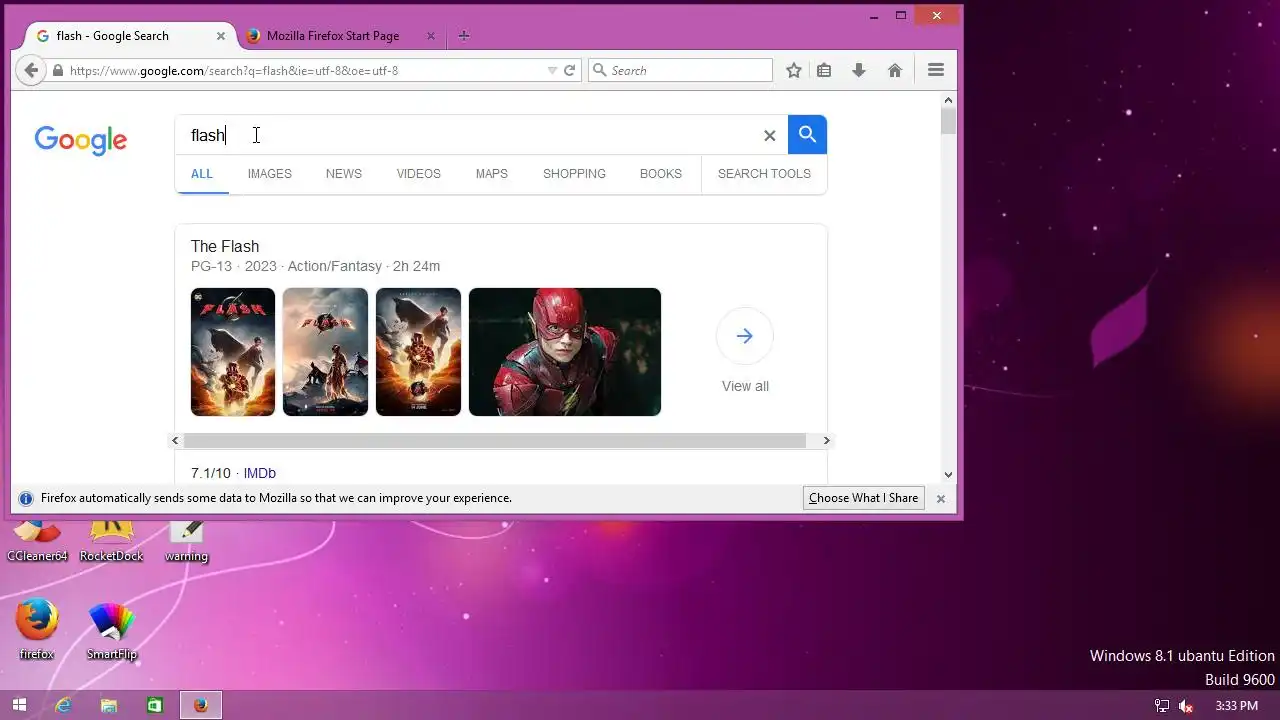The image size is (1280, 720).
Task: Open File Explorer from the taskbar
Action: [109, 705]
